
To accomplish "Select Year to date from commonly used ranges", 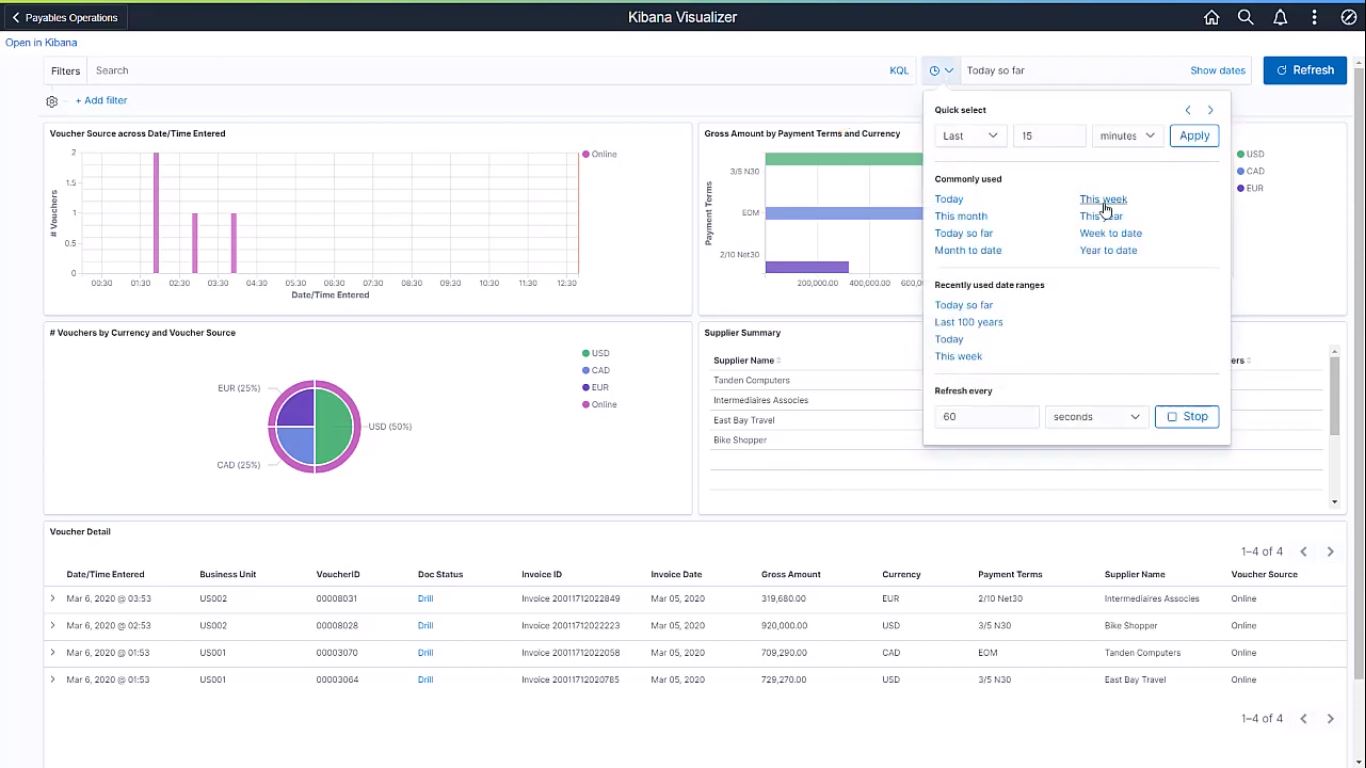I will point(1106,250).
